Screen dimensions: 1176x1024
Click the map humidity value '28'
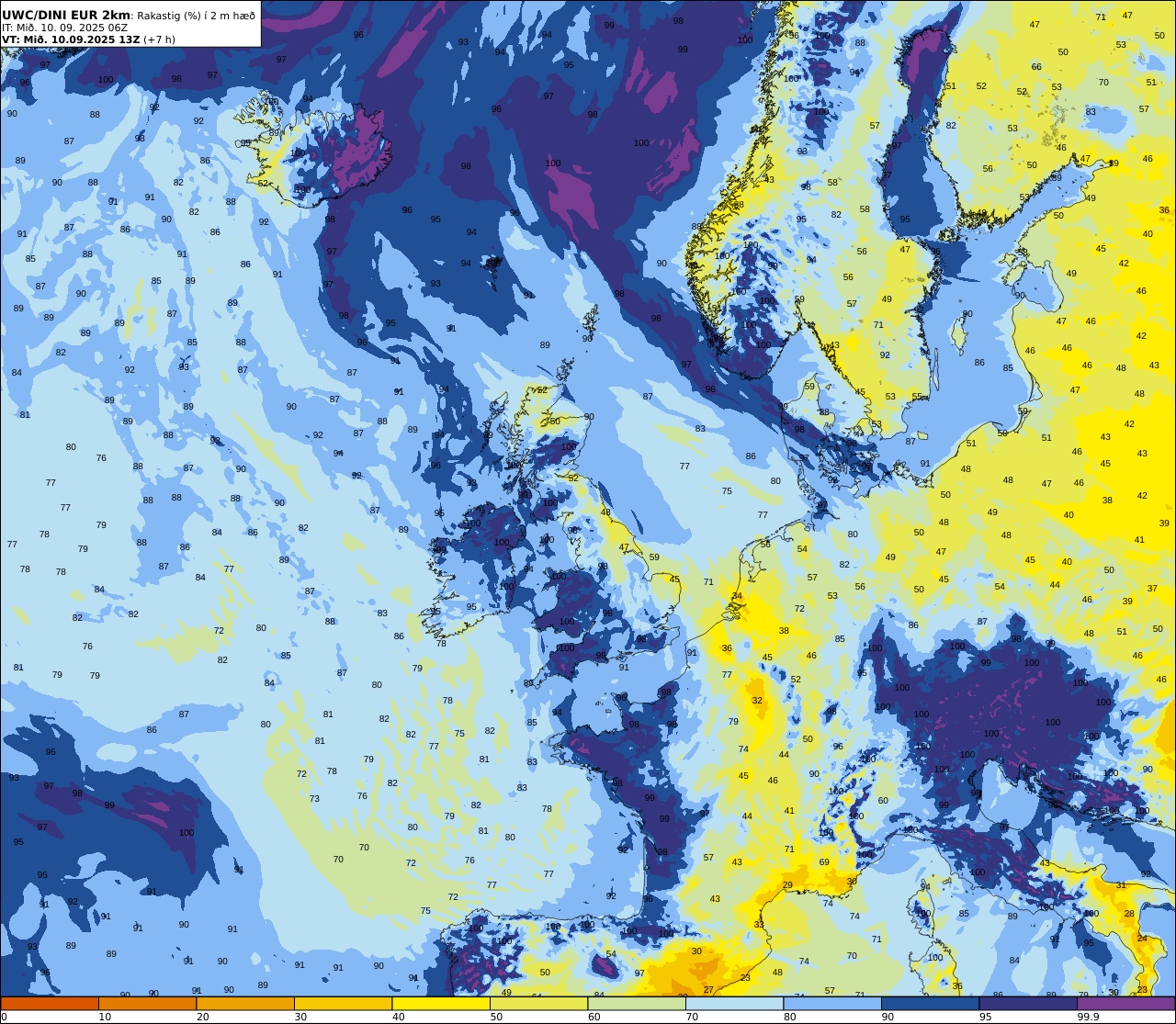click(1129, 914)
